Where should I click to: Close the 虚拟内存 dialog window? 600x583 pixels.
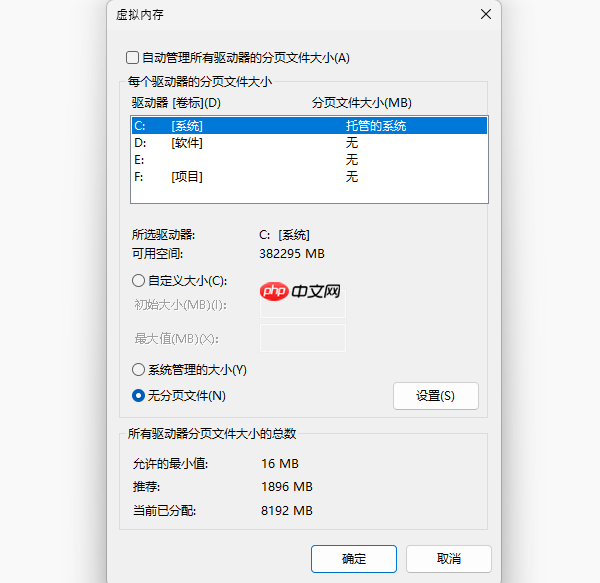click(485, 14)
